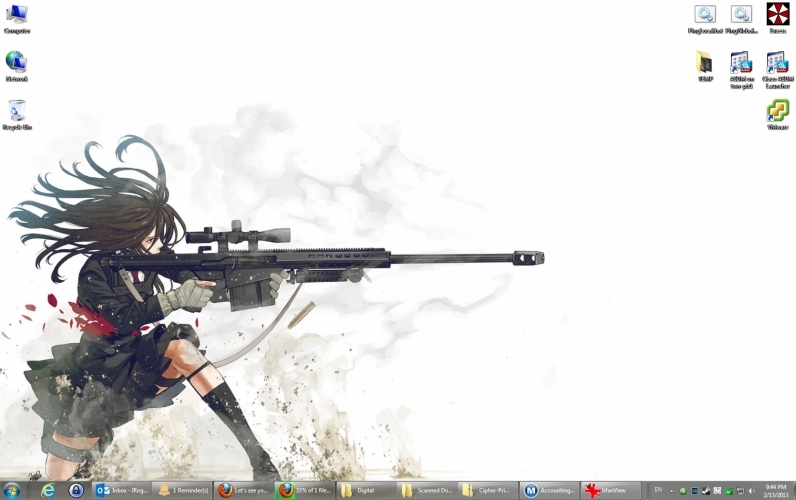Viewport: 796px width, 500px height.
Task: Open the Computer desktop icon
Action: pos(17,19)
